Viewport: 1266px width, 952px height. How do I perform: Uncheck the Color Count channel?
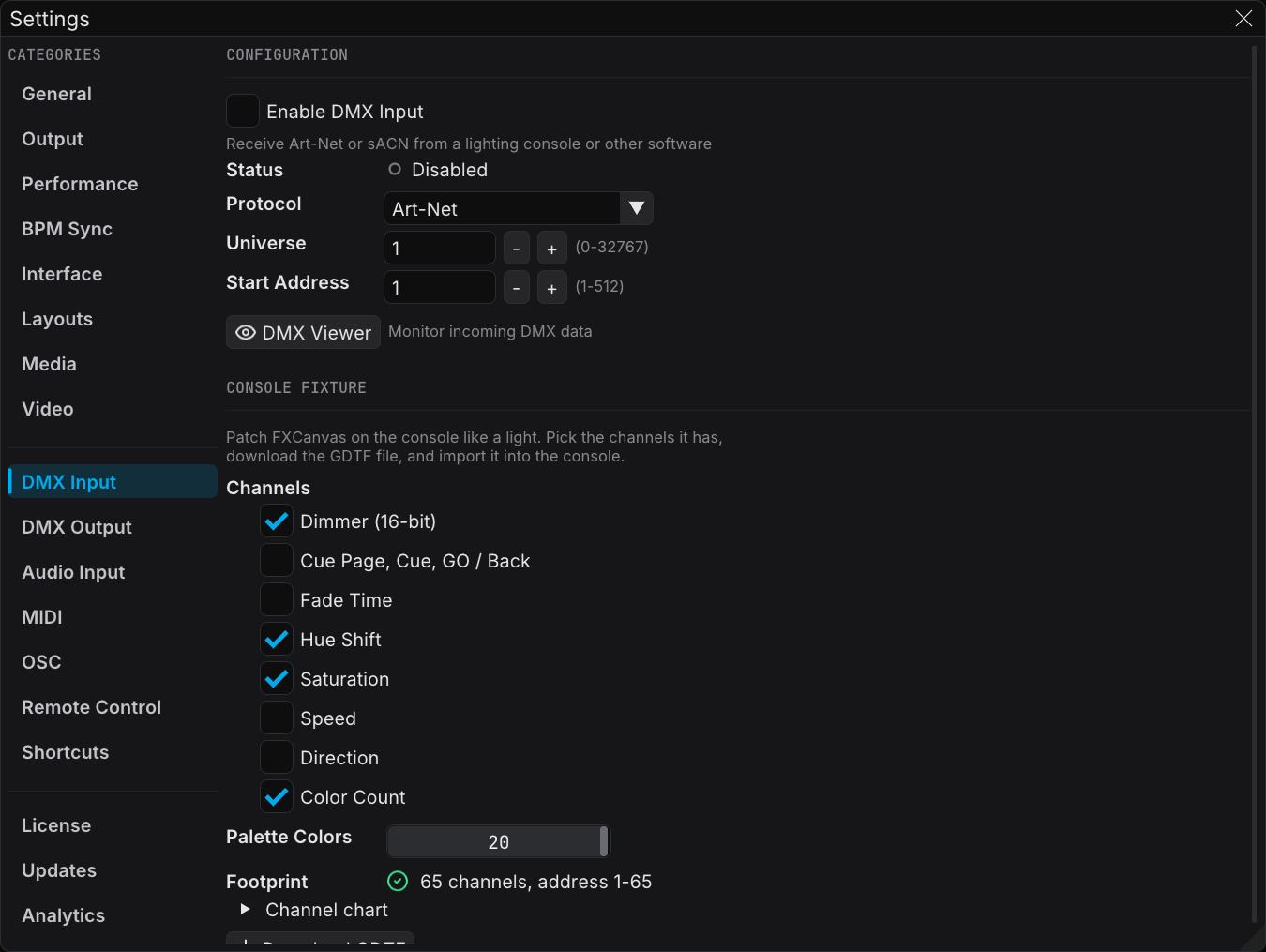tap(277, 797)
